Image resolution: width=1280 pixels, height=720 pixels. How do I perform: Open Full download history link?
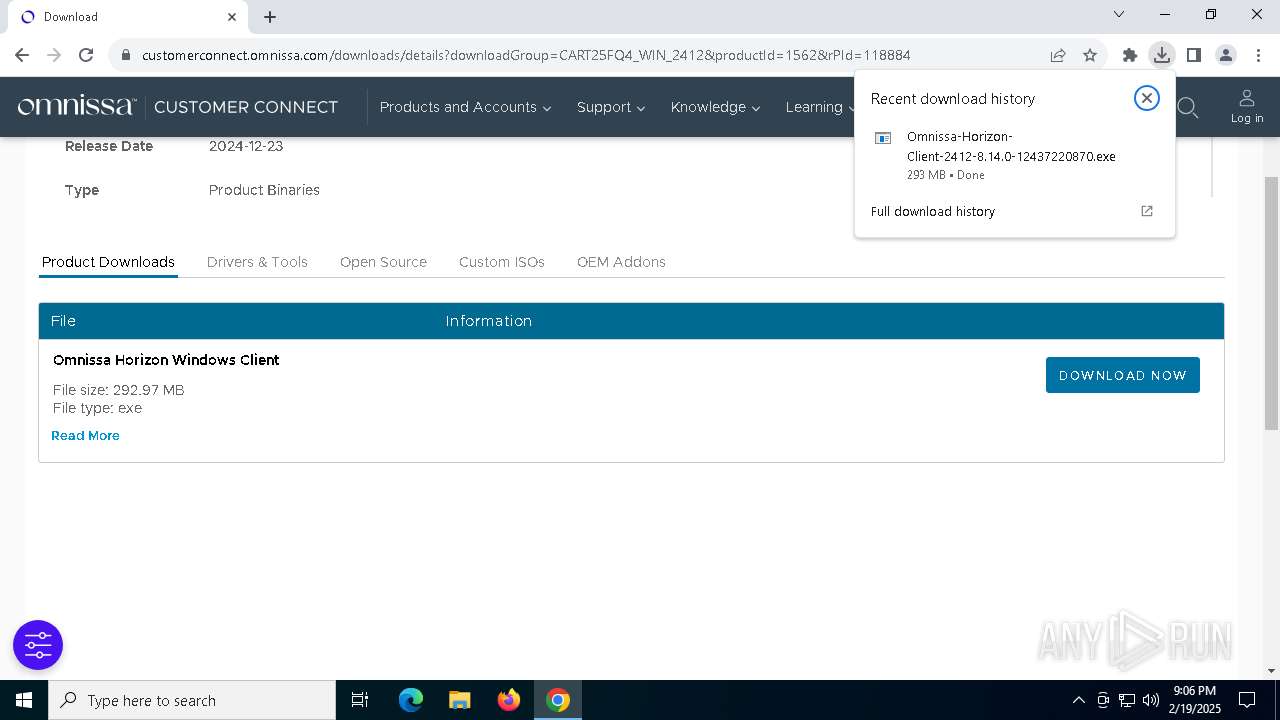[932, 211]
